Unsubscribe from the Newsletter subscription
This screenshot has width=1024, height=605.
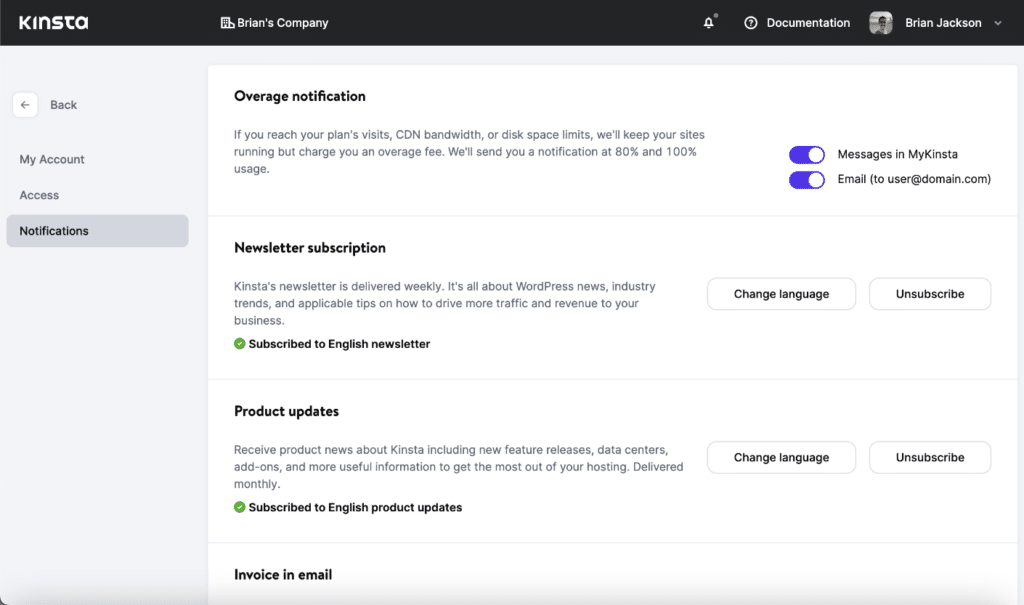pos(930,294)
